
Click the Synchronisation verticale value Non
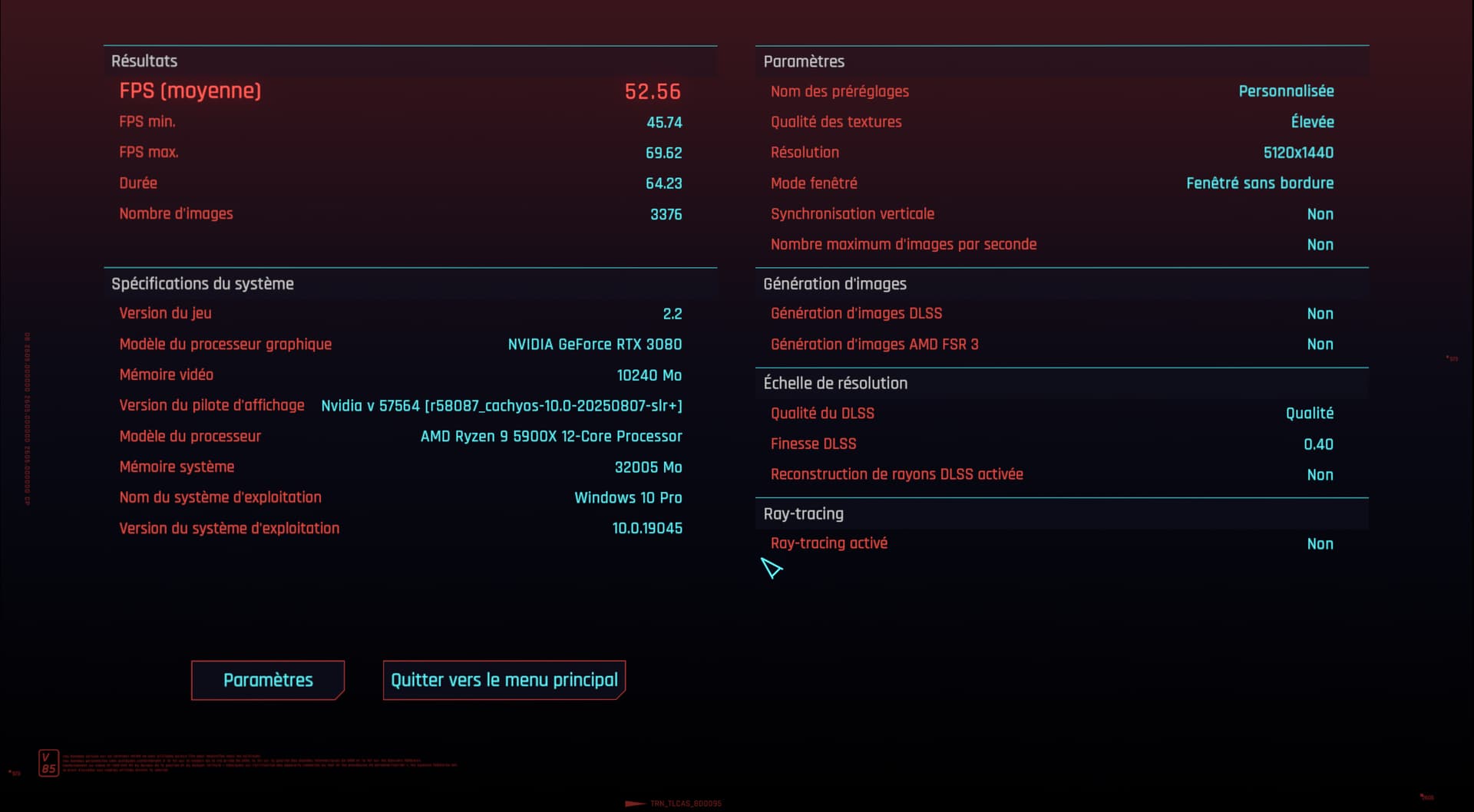point(1320,214)
